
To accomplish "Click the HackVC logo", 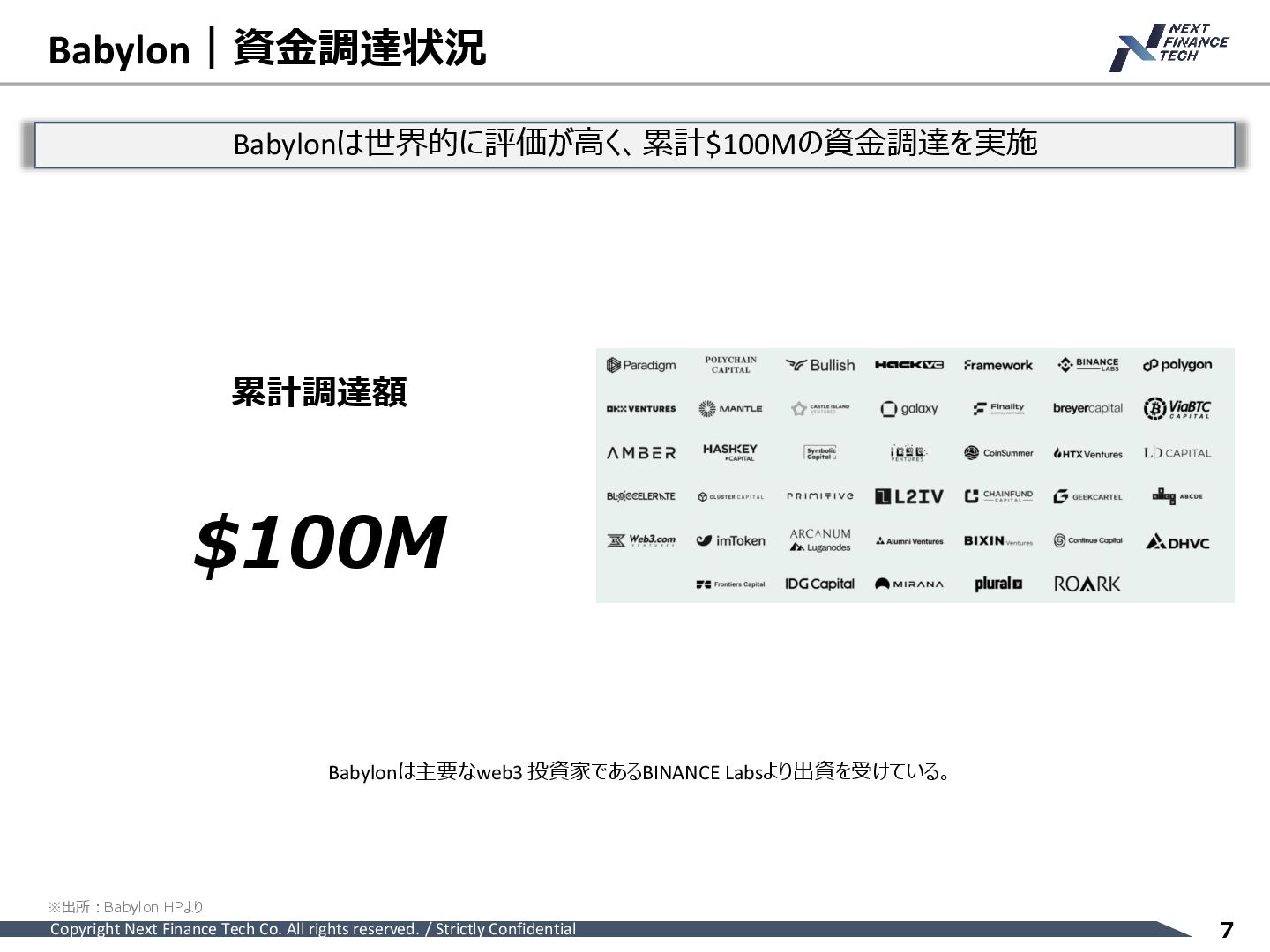I will point(909,365).
